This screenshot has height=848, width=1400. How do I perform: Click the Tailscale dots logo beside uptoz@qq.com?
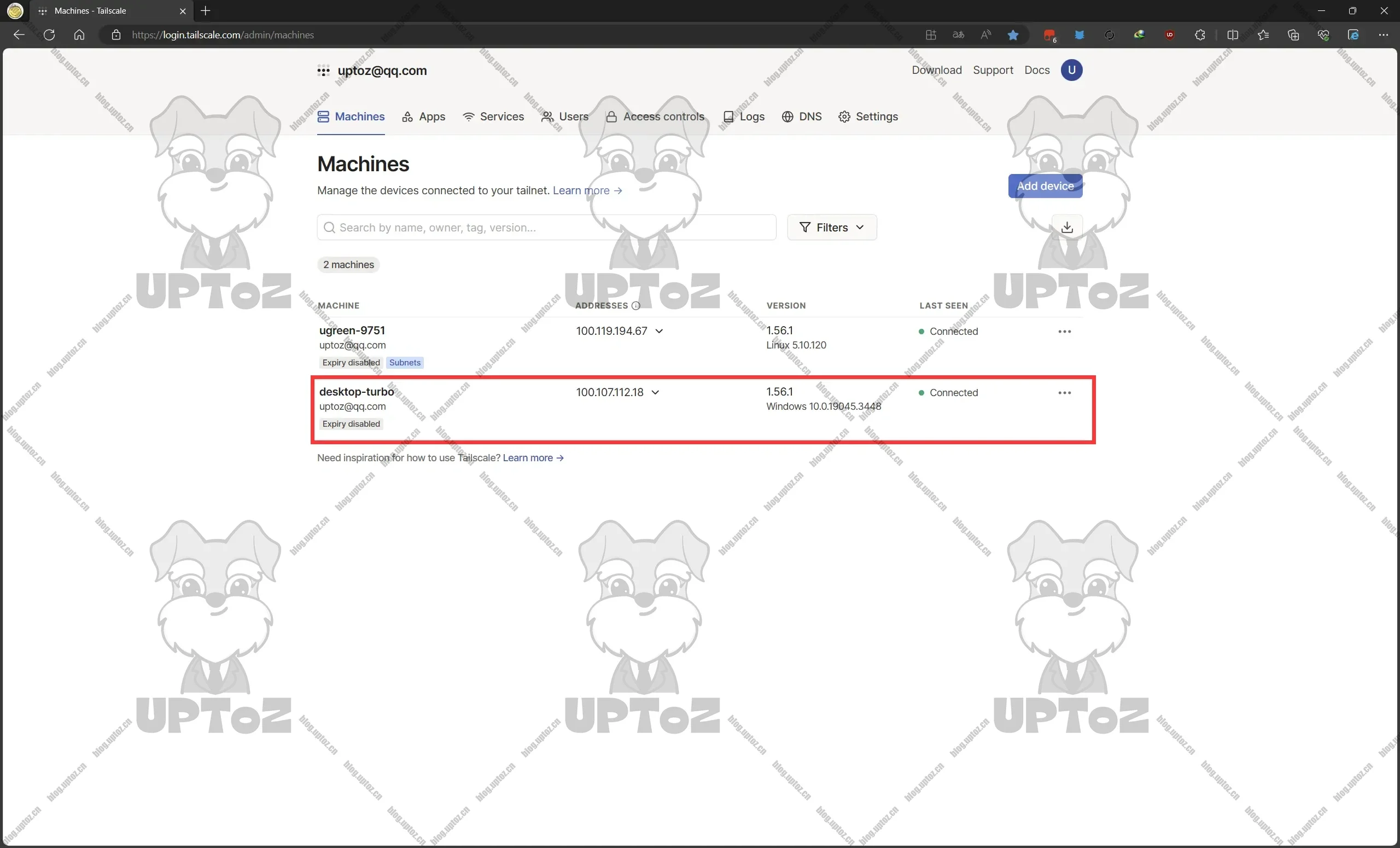323,71
